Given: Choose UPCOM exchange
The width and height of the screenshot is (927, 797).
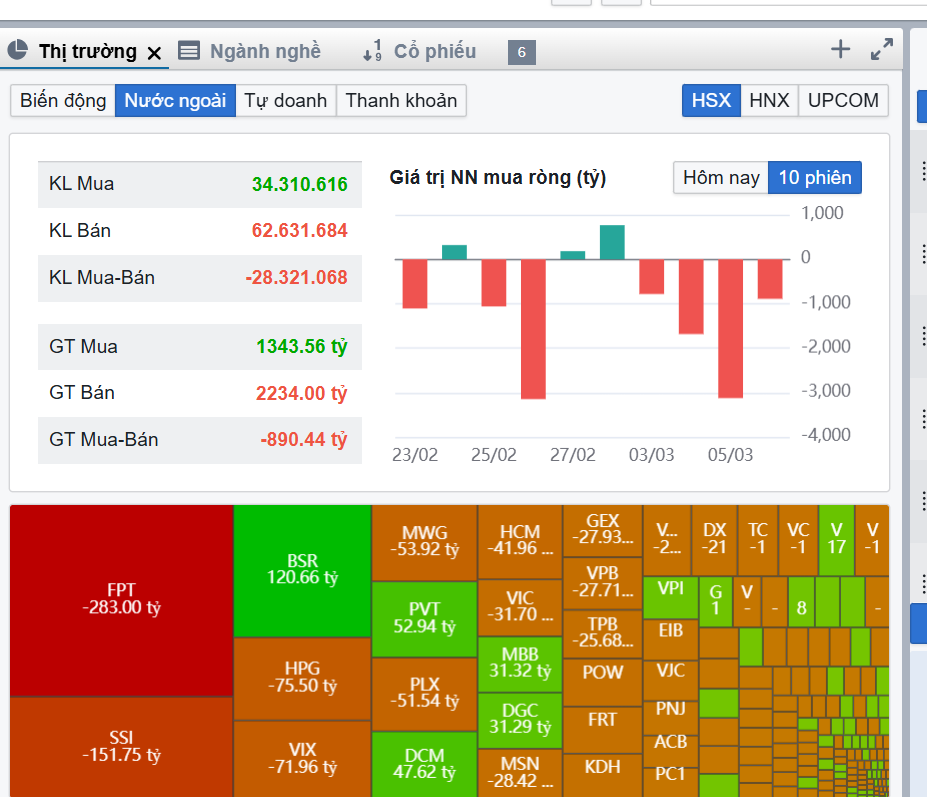Looking at the screenshot, I should coord(843,101).
